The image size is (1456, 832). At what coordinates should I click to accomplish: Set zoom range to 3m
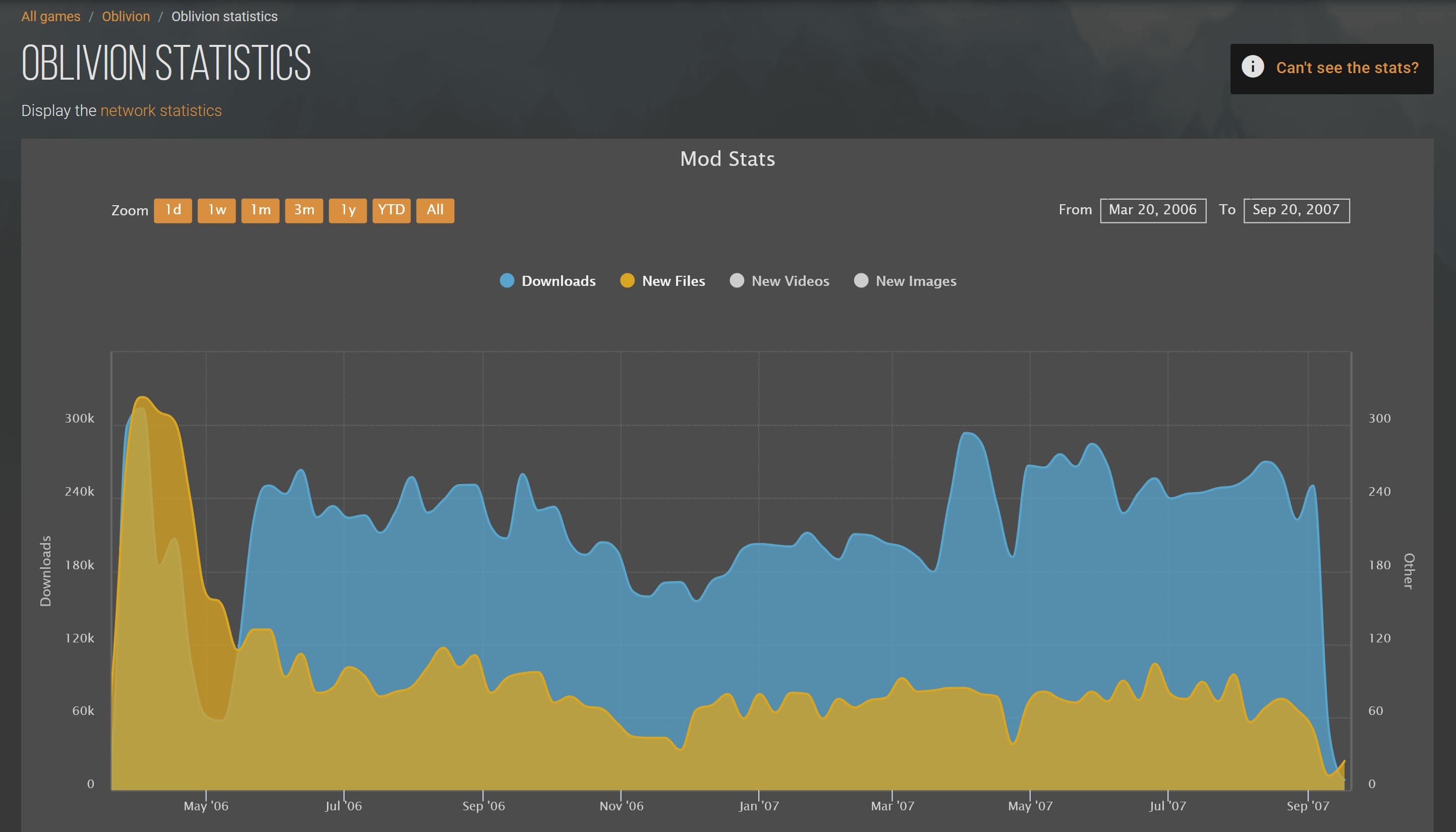[304, 210]
